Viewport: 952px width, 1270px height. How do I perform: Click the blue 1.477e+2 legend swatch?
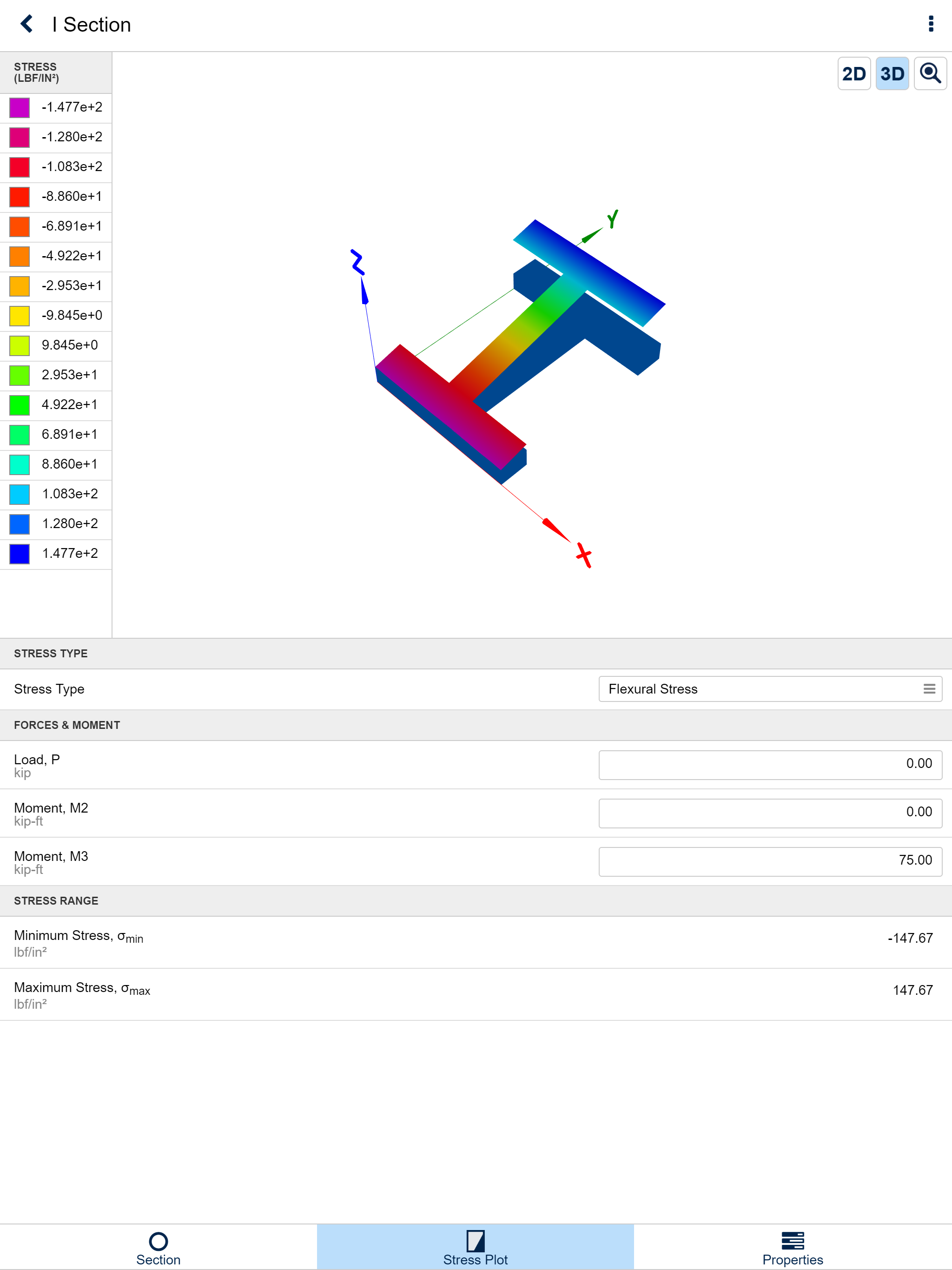coord(20,554)
